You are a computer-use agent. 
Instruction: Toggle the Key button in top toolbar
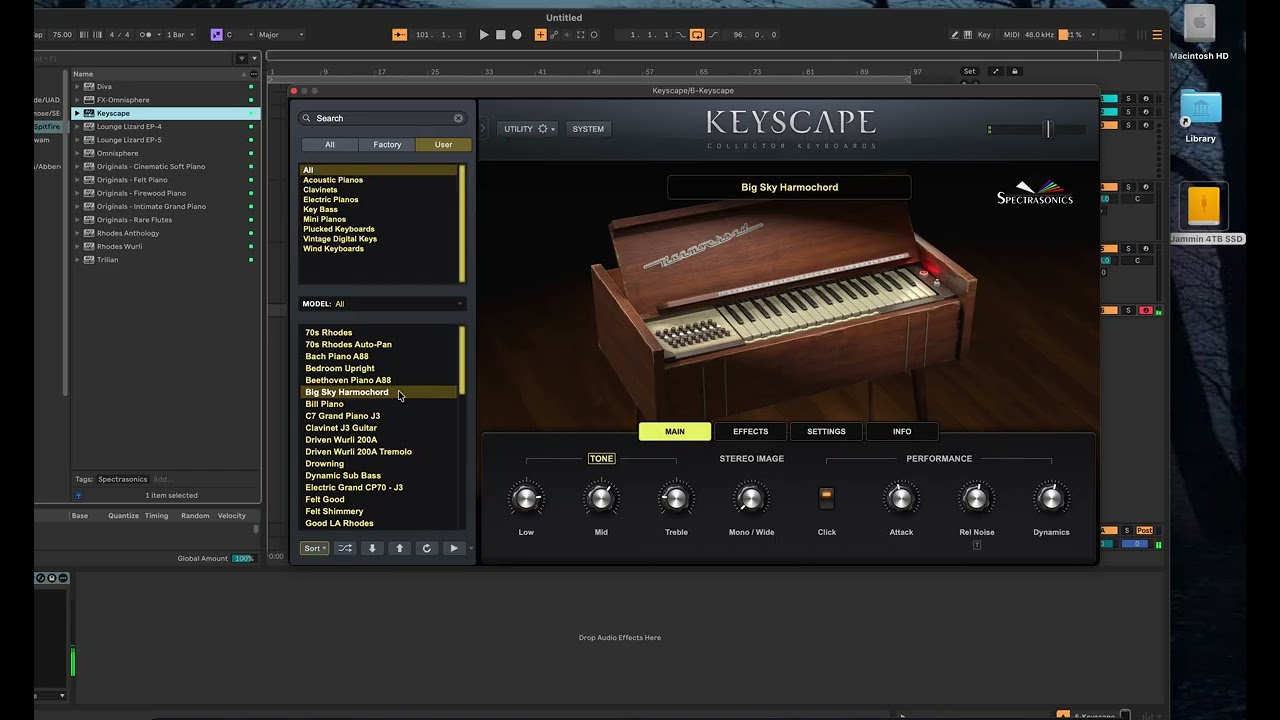pos(984,35)
